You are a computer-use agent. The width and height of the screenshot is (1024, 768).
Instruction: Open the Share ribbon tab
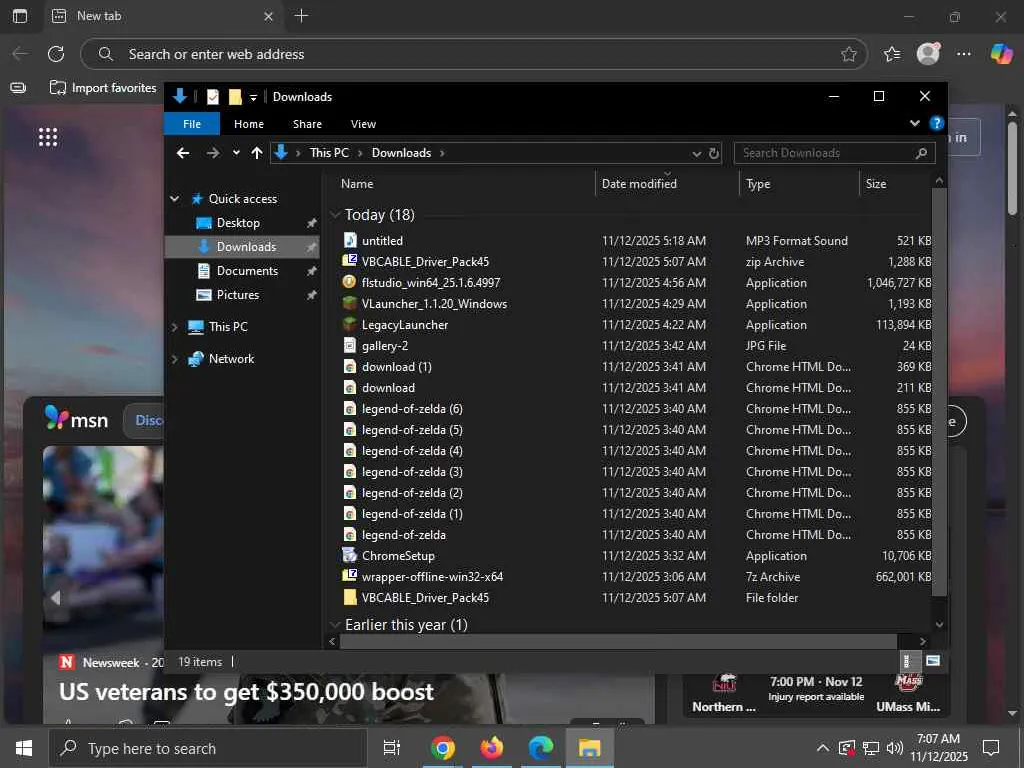[307, 123]
